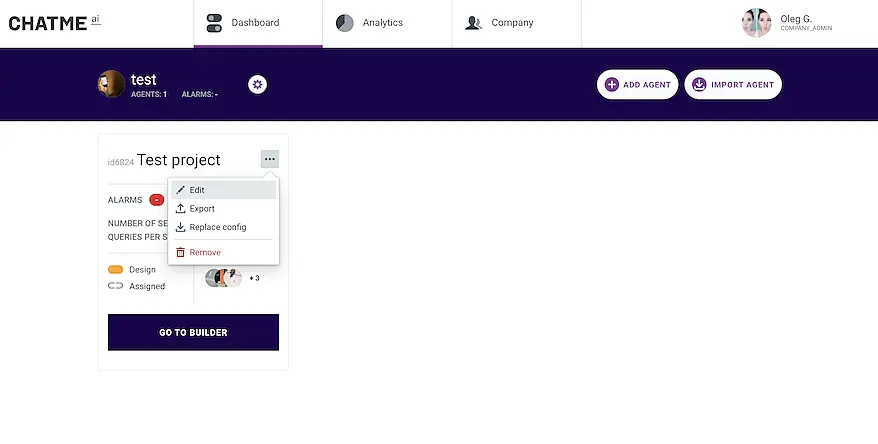Click the red alarms indicator badge
Viewport: 878px width, 444px height.
point(157,200)
